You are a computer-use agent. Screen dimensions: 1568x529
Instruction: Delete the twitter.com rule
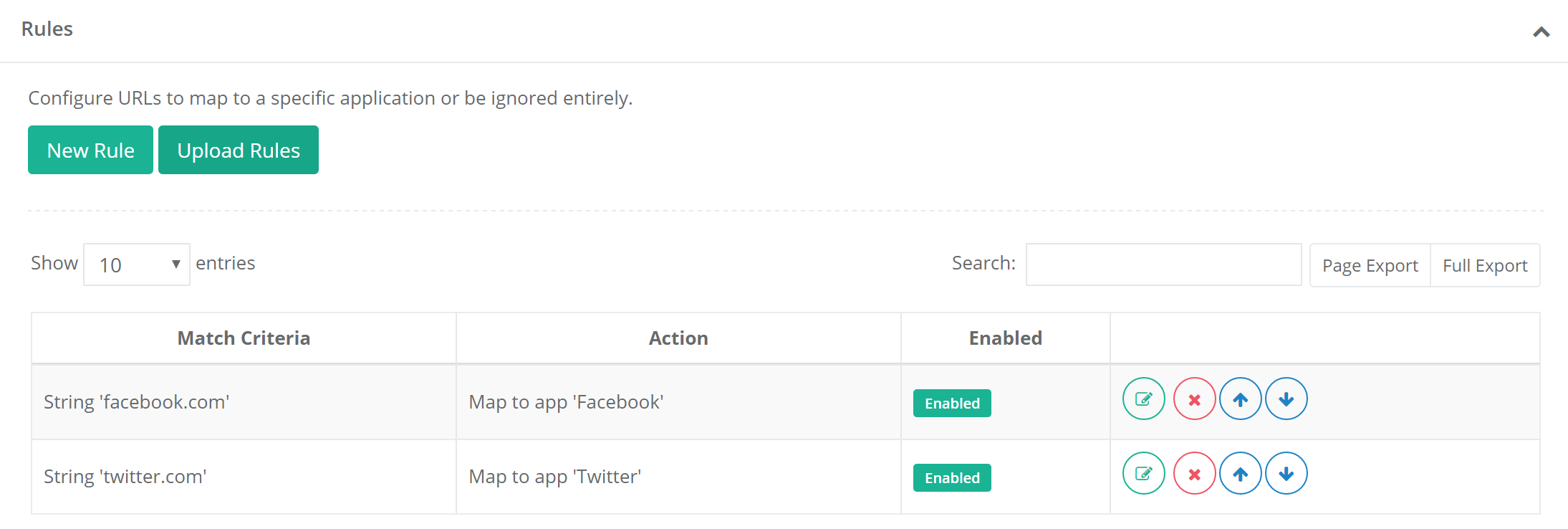tap(1194, 474)
